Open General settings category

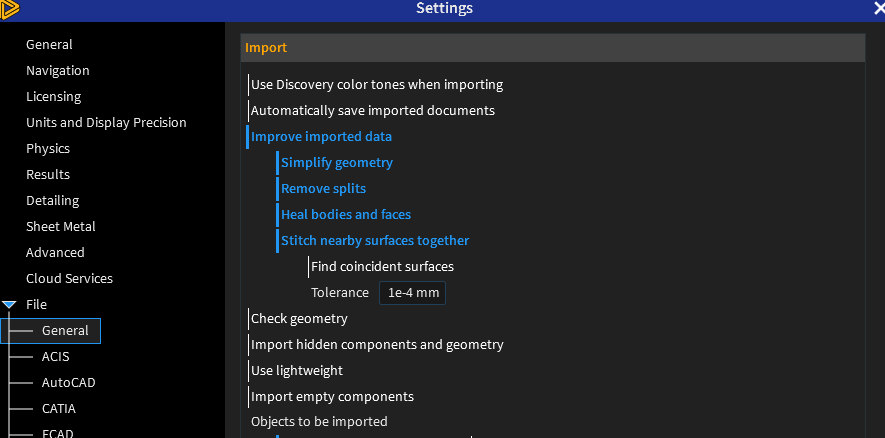pyautogui.click(x=49, y=45)
